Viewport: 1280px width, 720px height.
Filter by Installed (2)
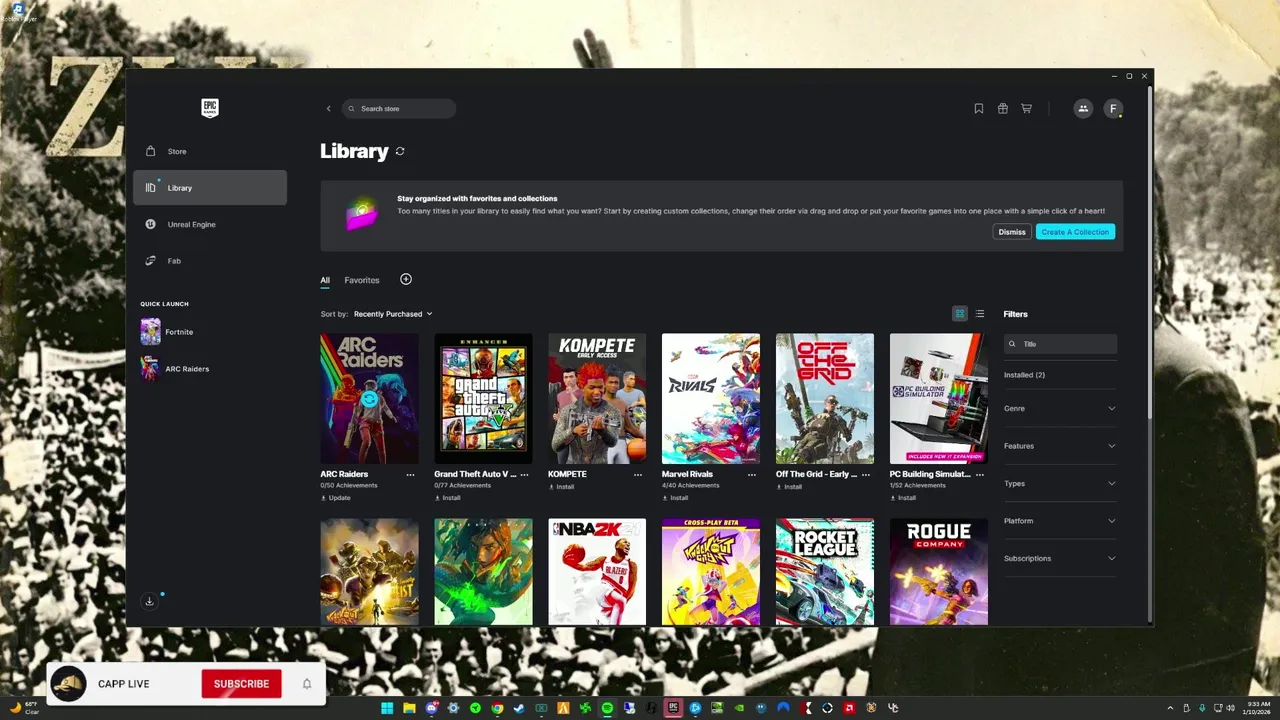(x=1024, y=375)
